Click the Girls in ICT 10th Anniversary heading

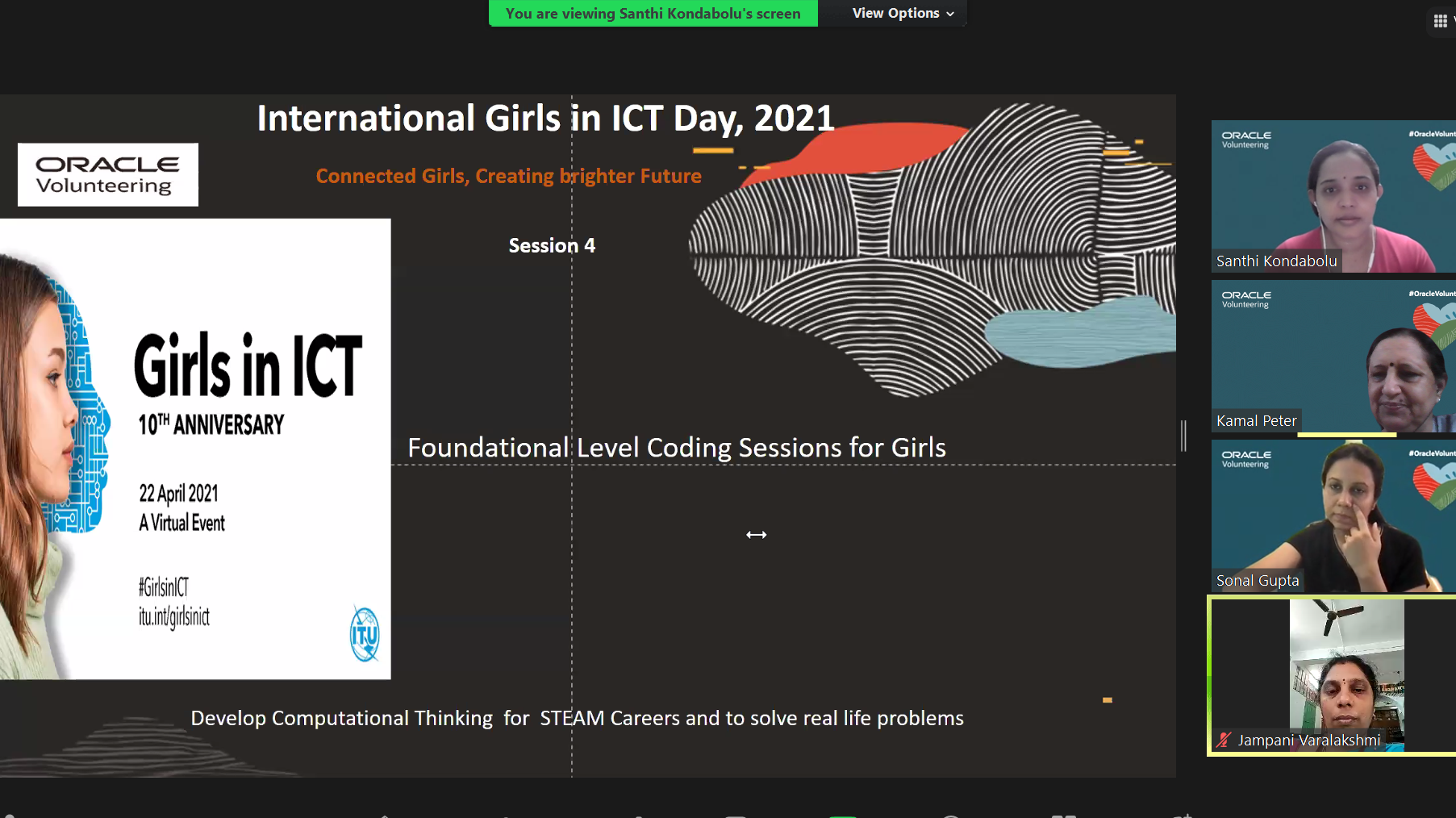[x=248, y=383]
